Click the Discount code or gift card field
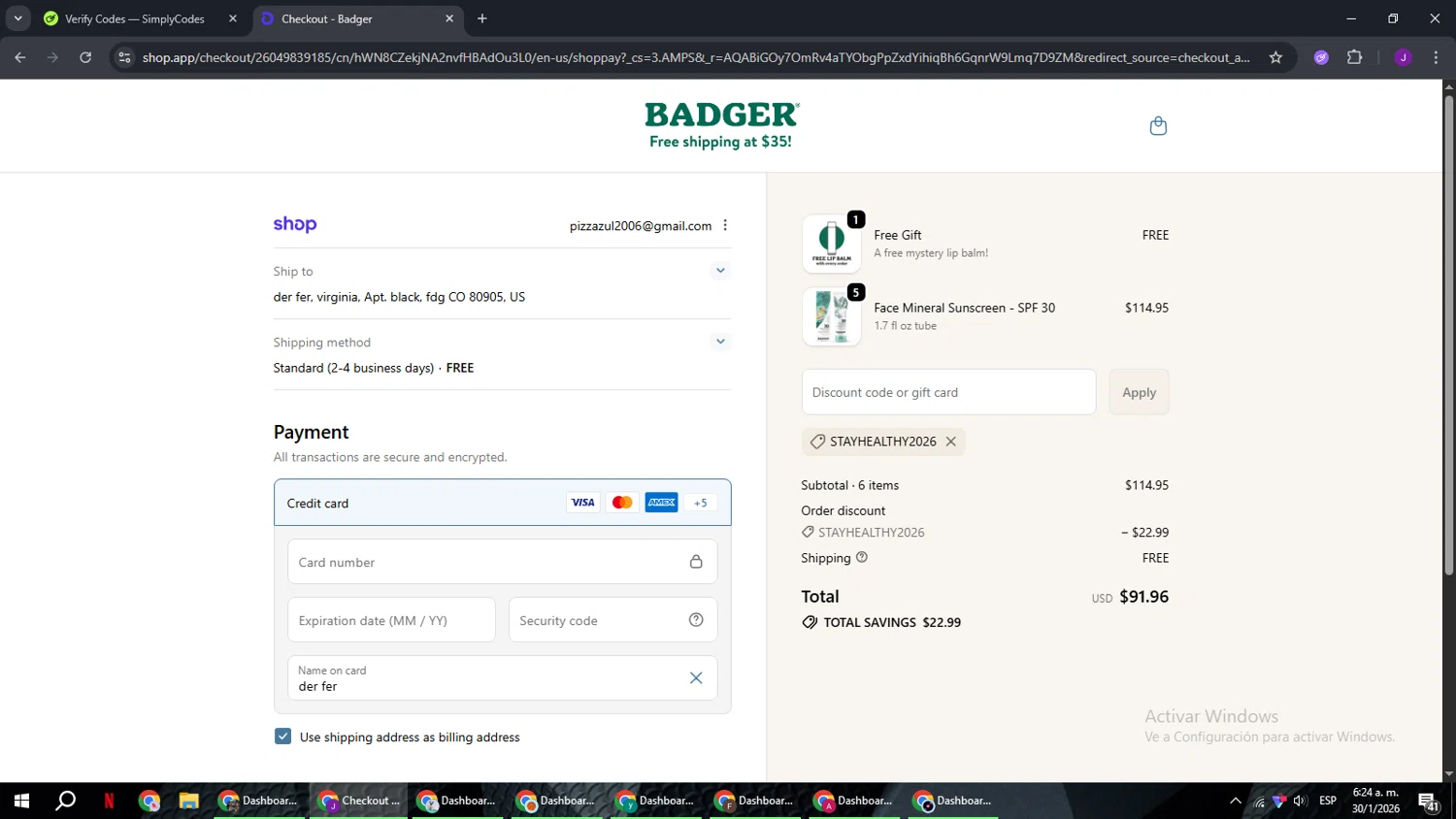 tap(948, 392)
